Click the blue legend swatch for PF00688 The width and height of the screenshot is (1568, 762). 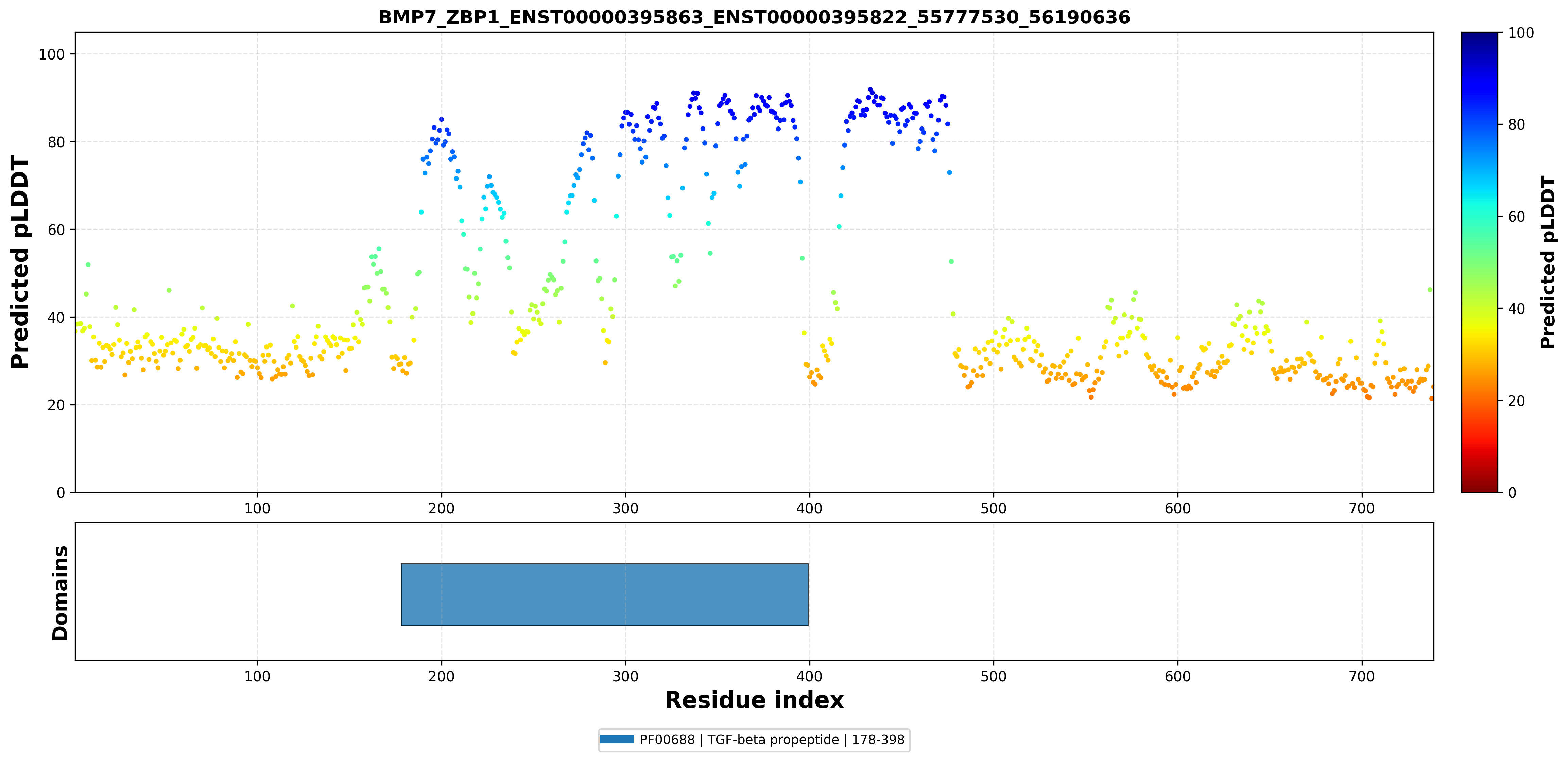tap(617, 740)
